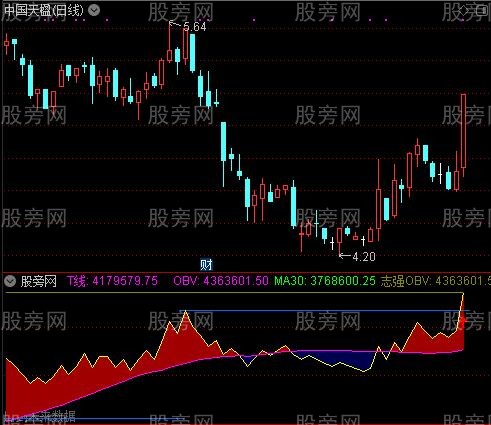Click the rounded rectangle icon in the chart's top-right corner

[481, 11]
